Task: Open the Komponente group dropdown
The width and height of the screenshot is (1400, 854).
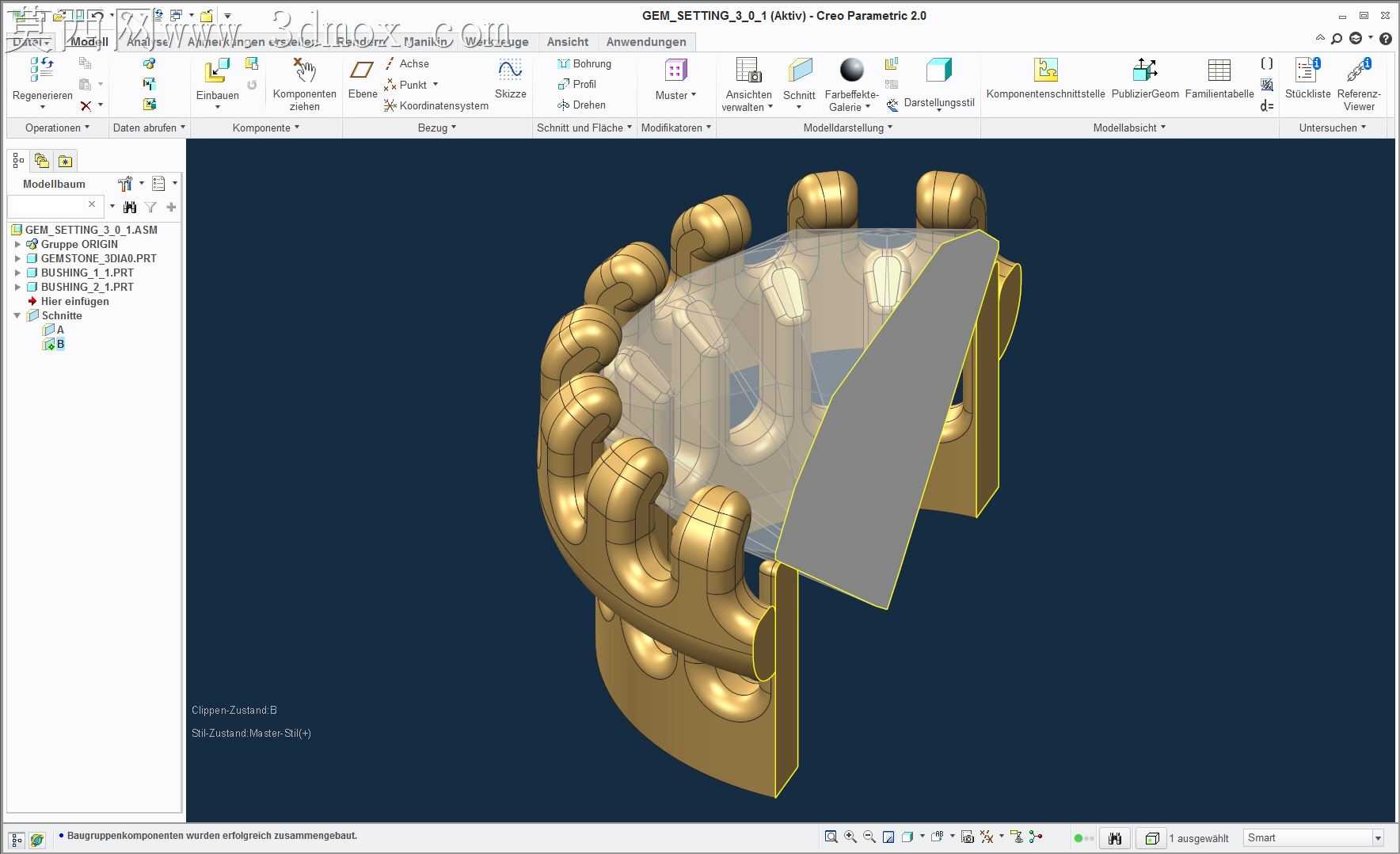Action: [266, 128]
